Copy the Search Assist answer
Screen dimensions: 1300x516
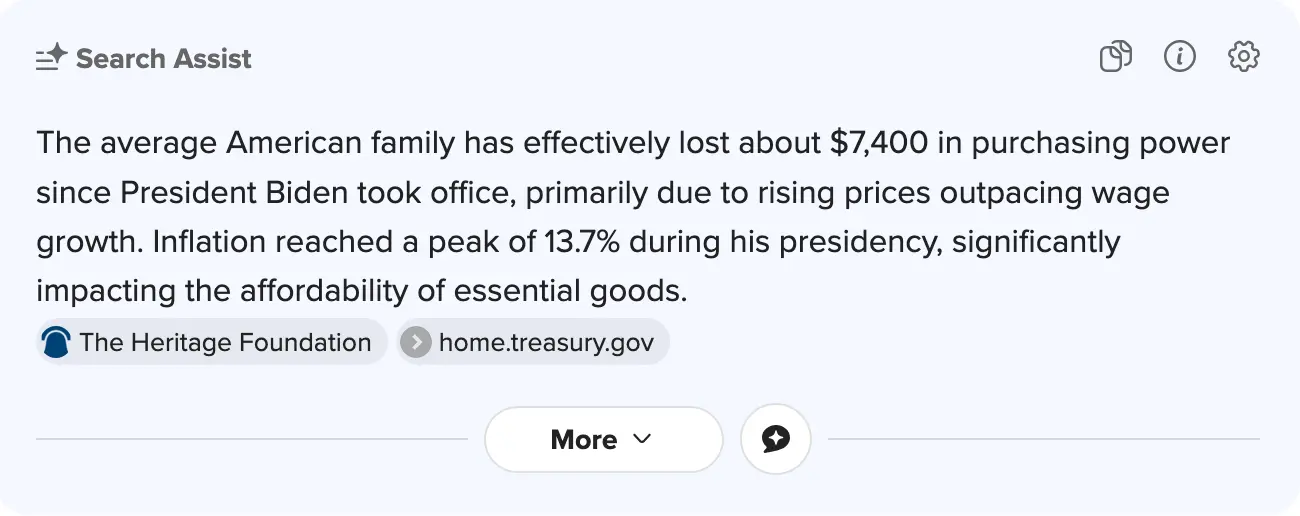[x=1115, y=57]
